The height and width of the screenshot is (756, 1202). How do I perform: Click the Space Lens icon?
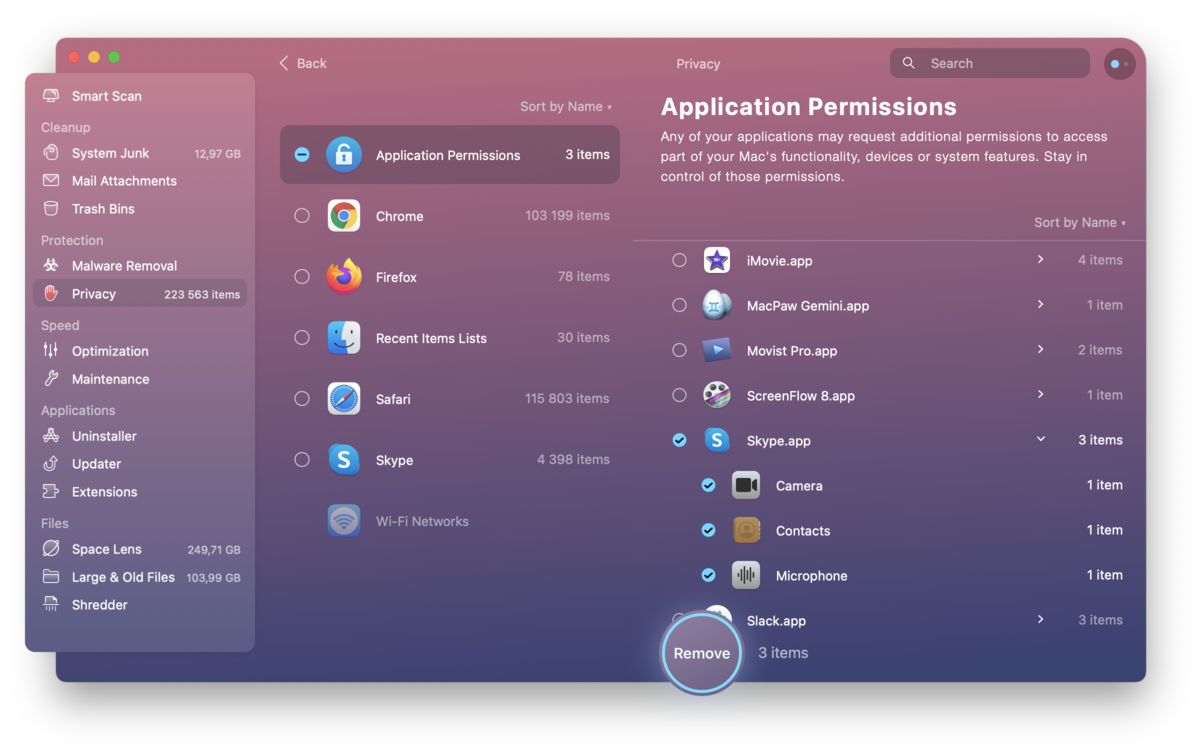(51, 549)
